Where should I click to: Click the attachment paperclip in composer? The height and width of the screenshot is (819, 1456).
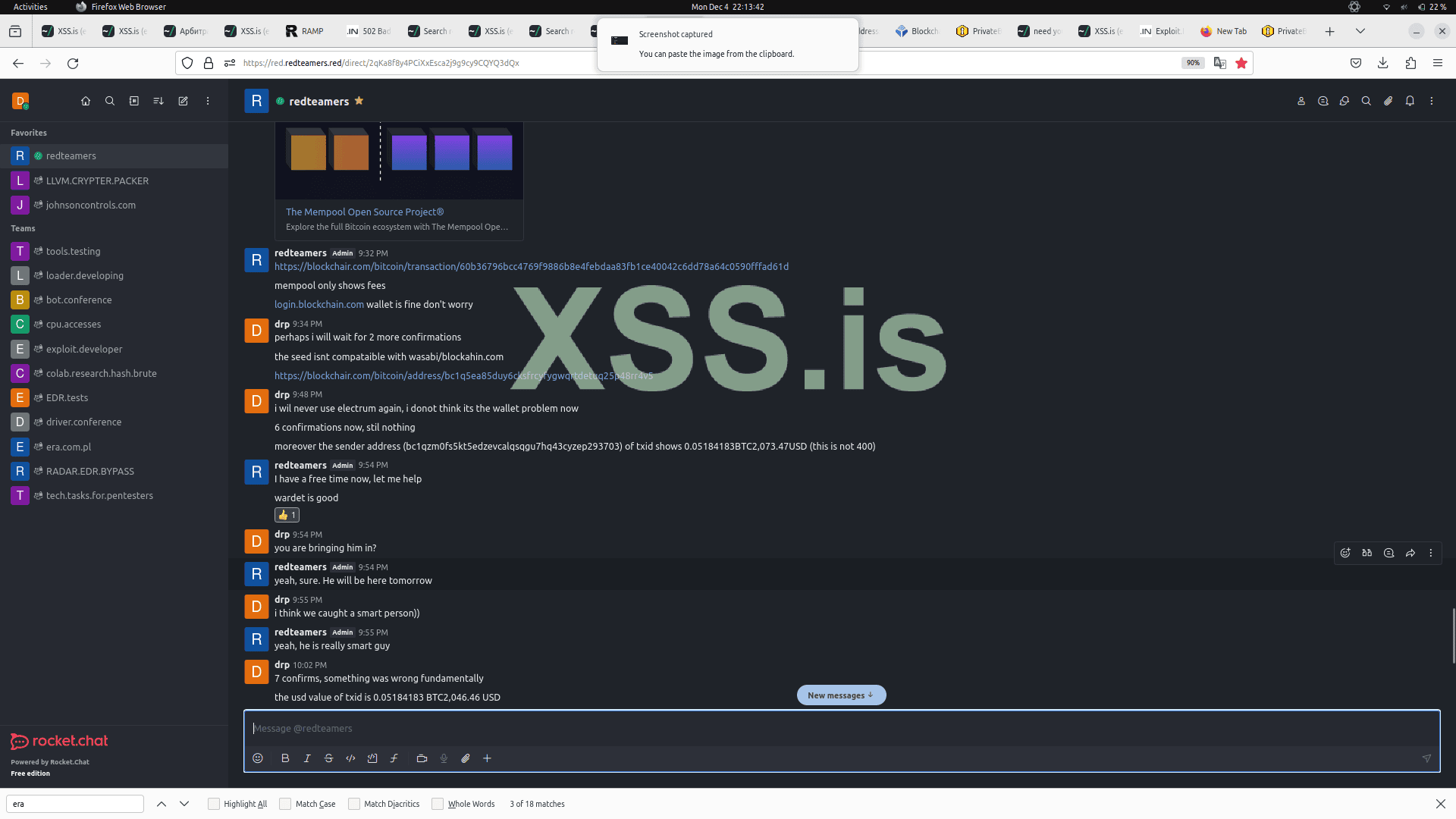(466, 758)
